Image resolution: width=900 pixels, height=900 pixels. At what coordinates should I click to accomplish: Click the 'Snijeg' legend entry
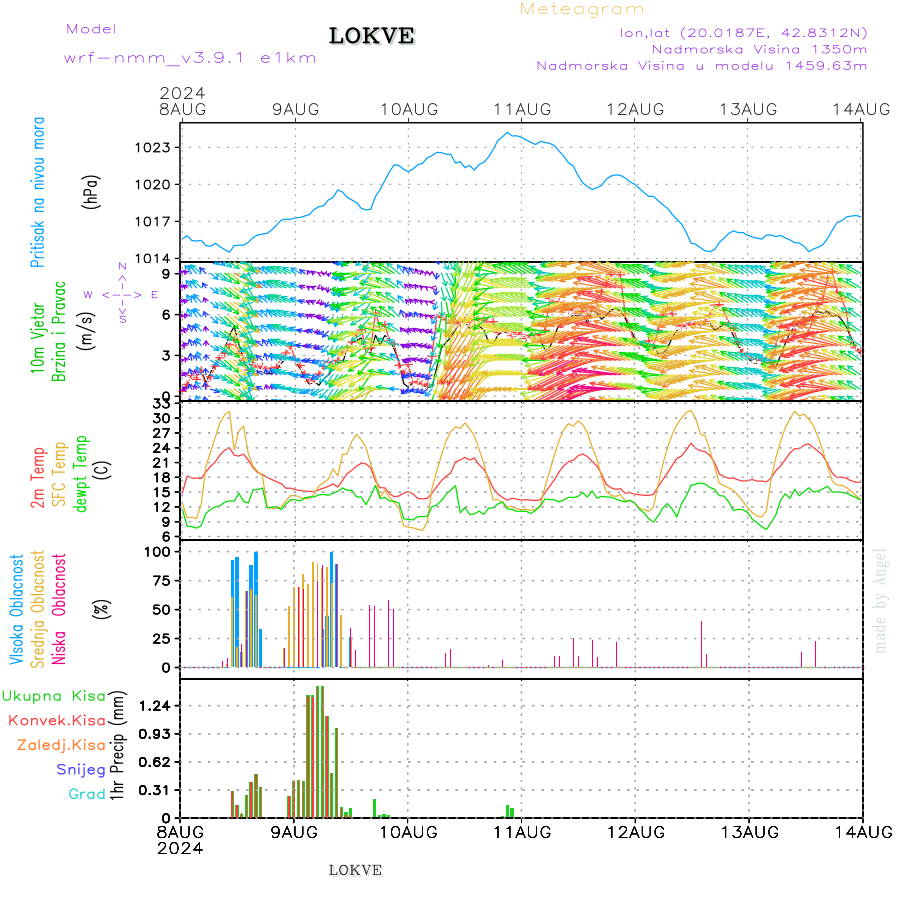tap(81, 770)
